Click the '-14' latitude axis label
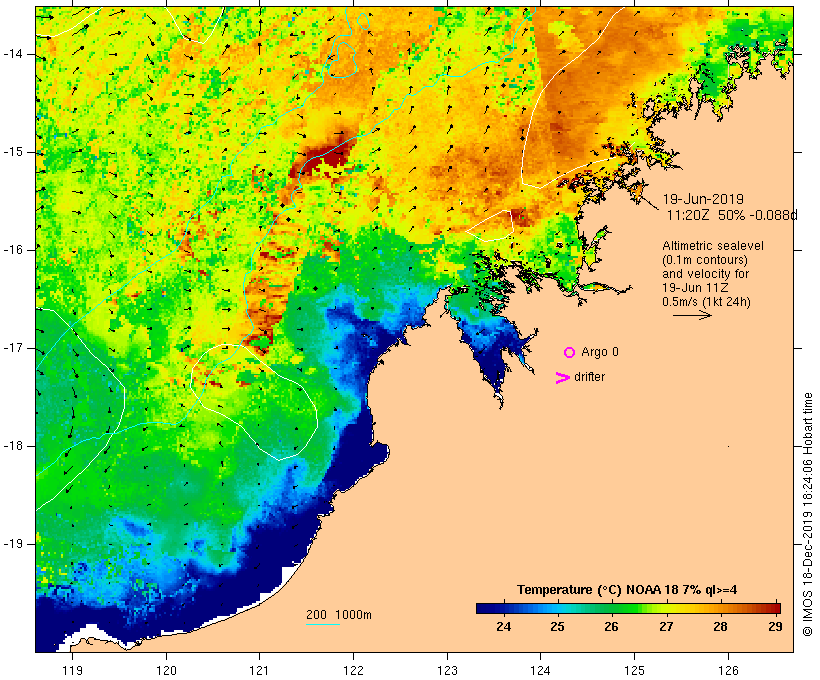This screenshot has width=820, height=680. [13, 54]
